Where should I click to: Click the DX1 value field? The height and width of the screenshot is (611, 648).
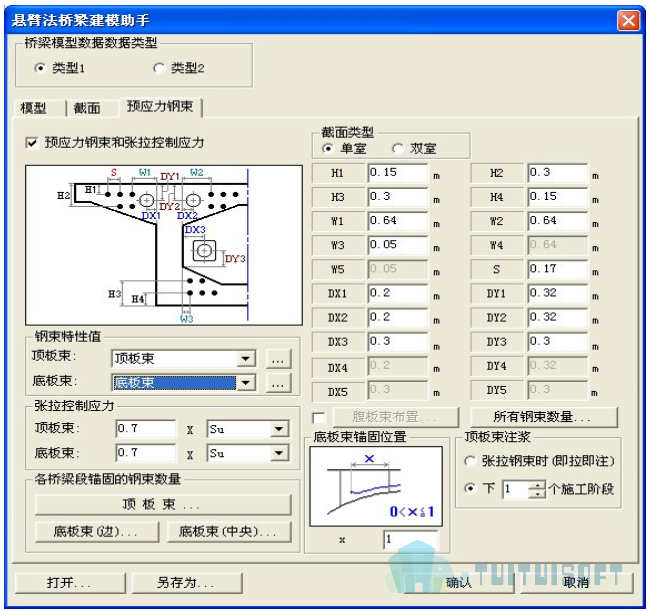pyautogui.click(x=398, y=294)
